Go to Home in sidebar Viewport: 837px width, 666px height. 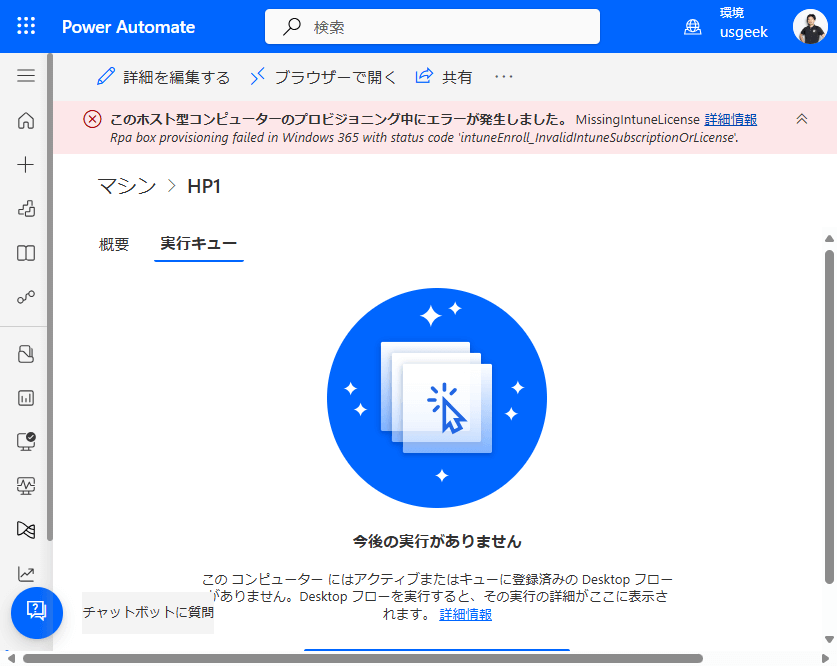tap(26, 121)
